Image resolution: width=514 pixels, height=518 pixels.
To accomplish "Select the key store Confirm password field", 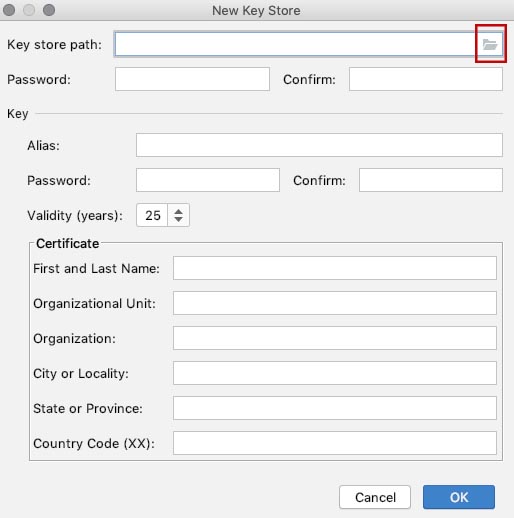I will [x=426, y=79].
